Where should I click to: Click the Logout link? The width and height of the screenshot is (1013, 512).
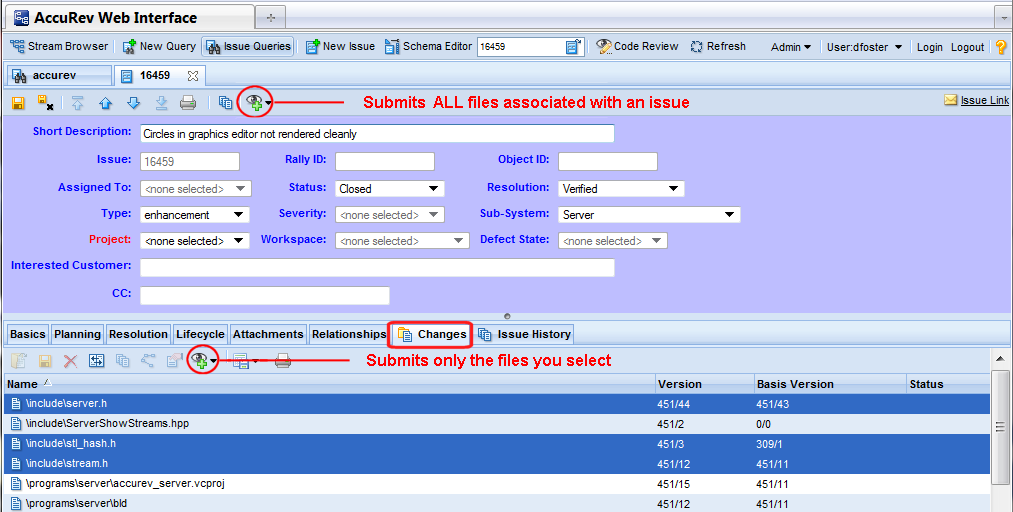(x=967, y=47)
